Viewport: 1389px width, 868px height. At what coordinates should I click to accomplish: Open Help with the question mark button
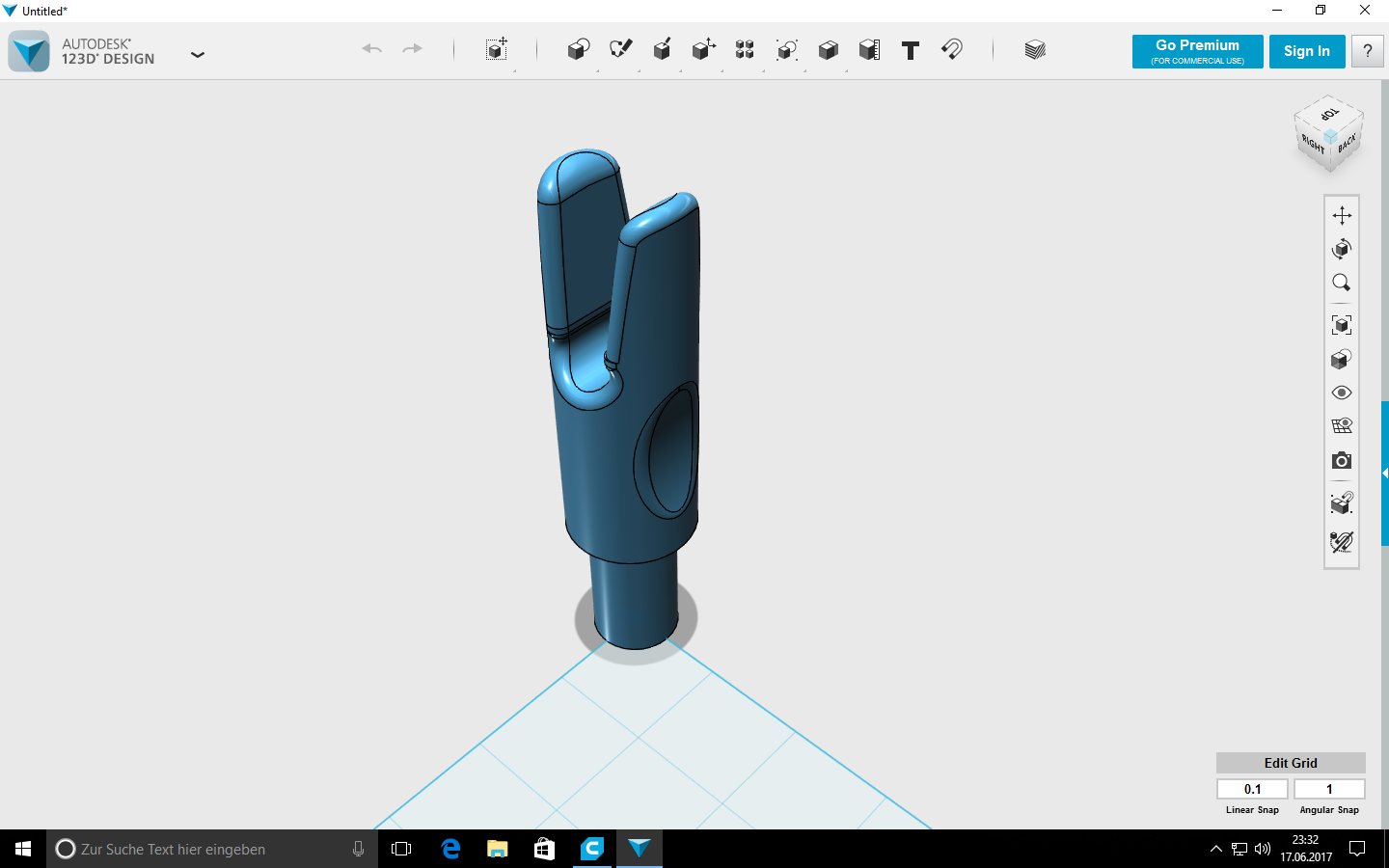click(x=1367, y=52)
